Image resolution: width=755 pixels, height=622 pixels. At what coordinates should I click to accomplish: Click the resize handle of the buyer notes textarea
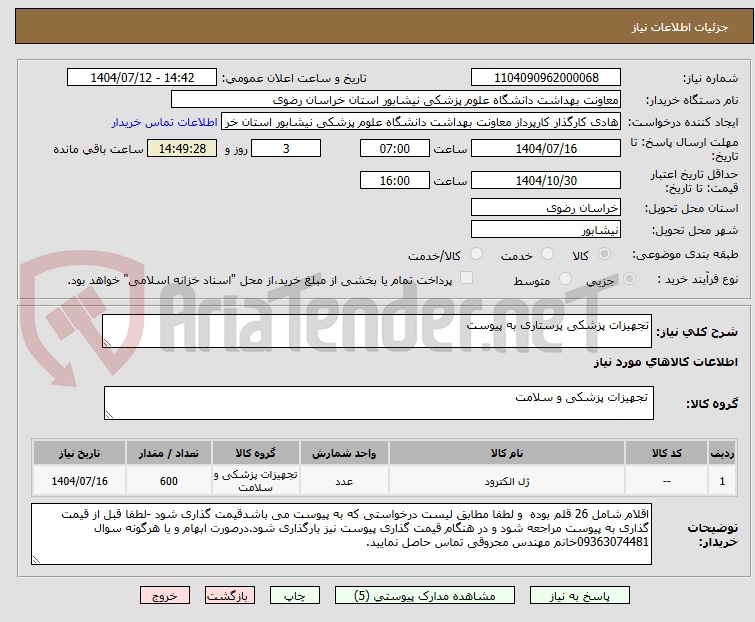coord(36,559)
